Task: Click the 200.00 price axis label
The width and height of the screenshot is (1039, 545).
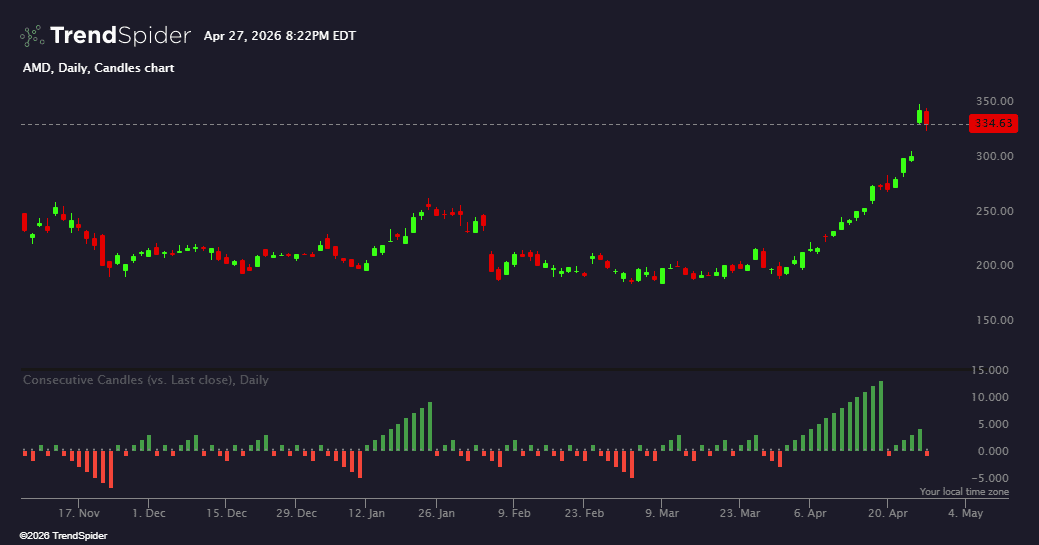Action: (995, 265)
